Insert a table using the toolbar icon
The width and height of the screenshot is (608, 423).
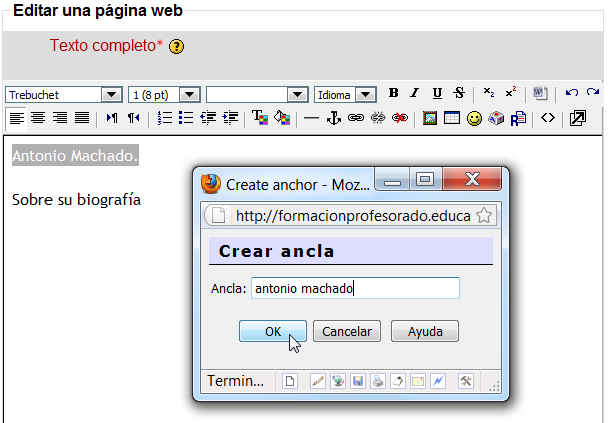[x=452, y=118]
